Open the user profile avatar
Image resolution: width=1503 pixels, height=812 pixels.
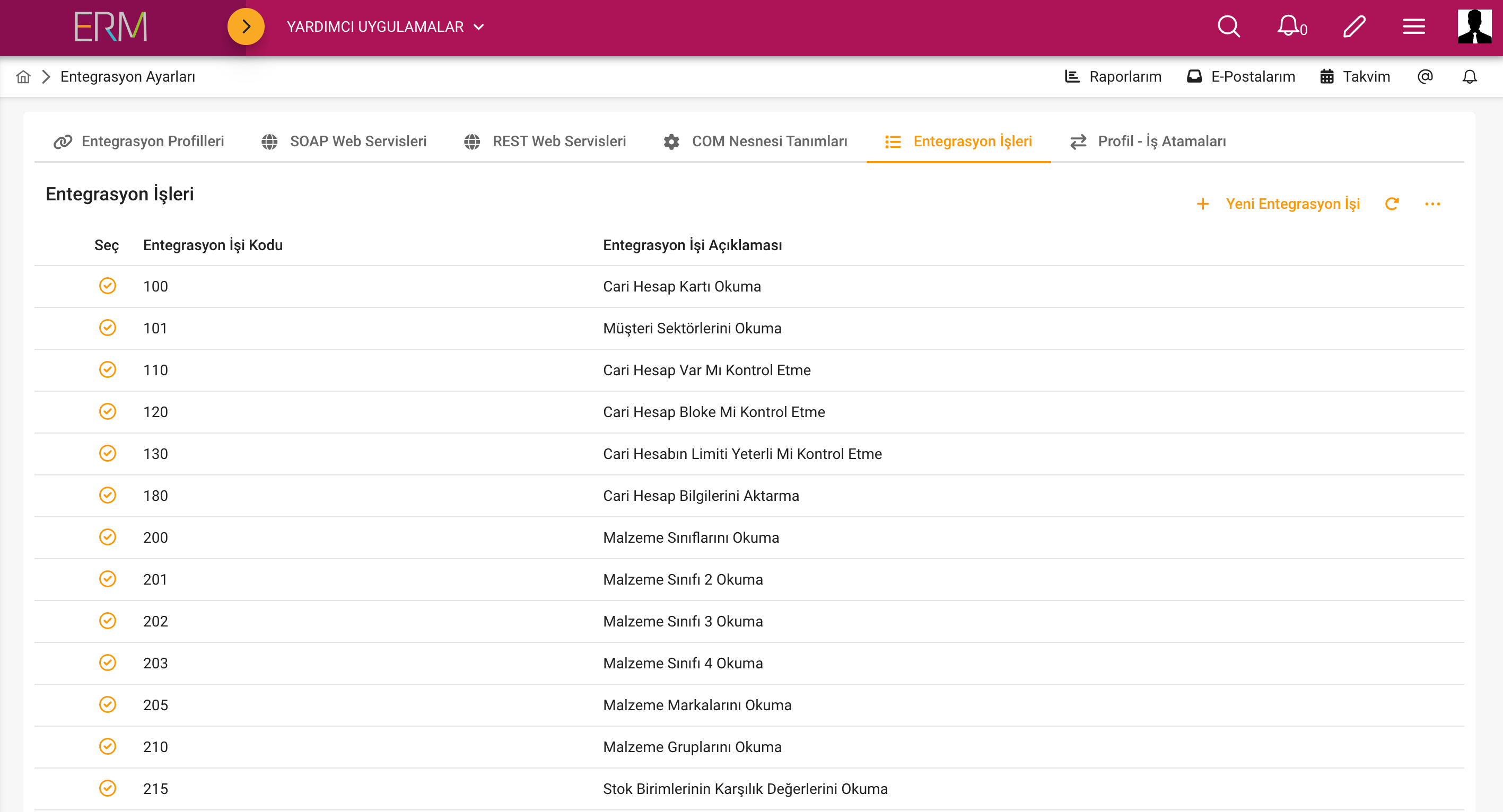pyautogui.click(x=1474, y=27)
